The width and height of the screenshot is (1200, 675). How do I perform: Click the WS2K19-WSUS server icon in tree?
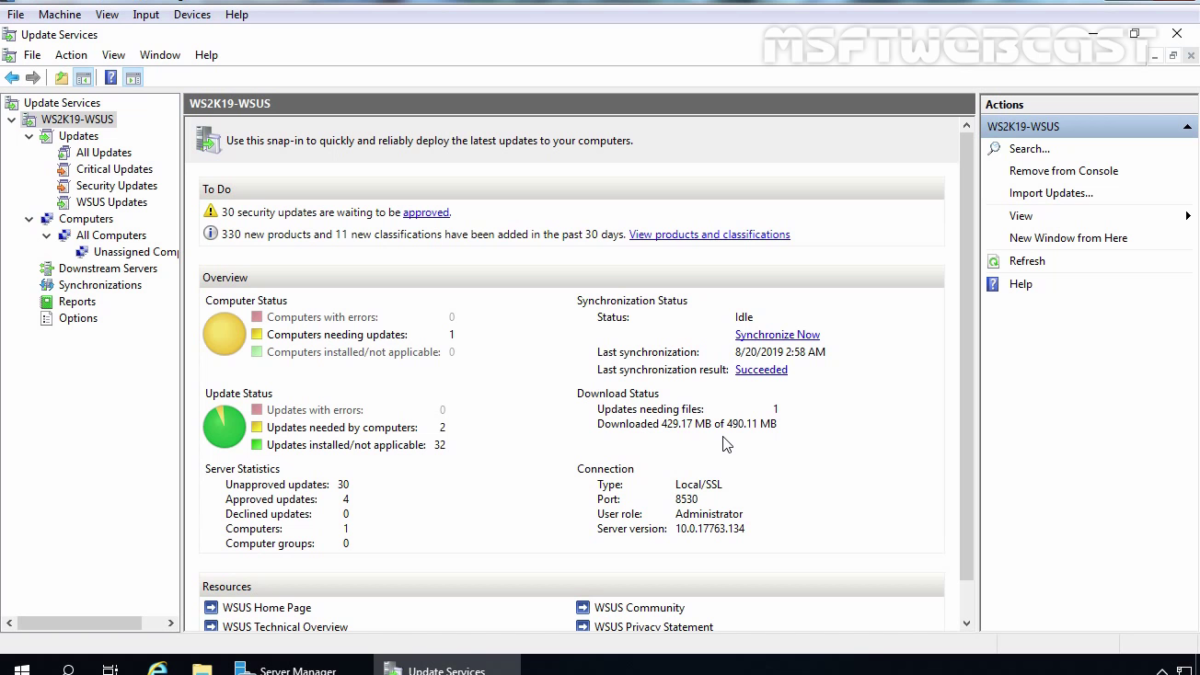click(x=29, y=119)
